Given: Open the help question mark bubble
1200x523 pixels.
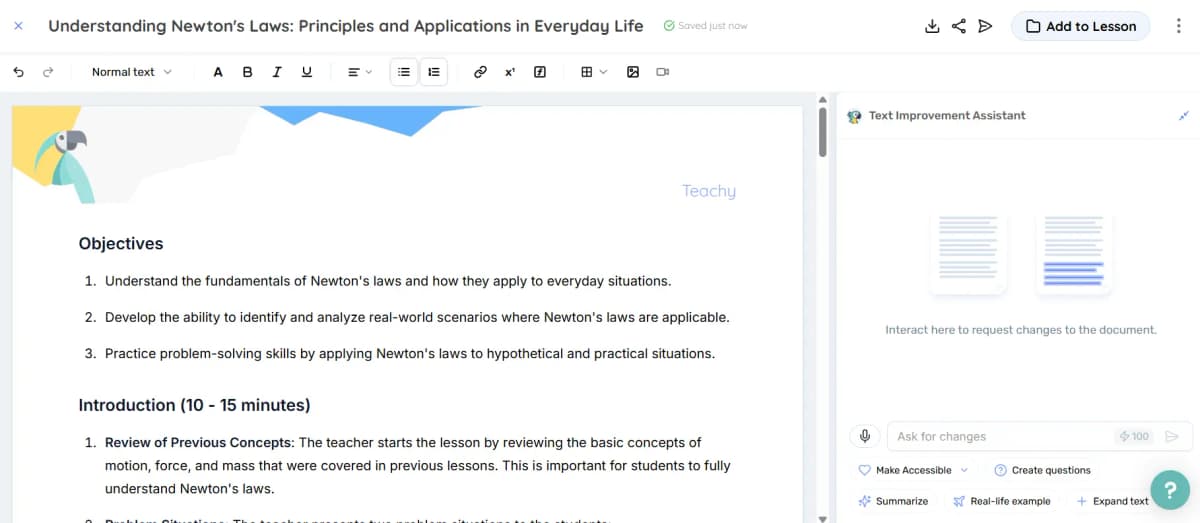Looking at the screenshot, I should coord(1170,490).
